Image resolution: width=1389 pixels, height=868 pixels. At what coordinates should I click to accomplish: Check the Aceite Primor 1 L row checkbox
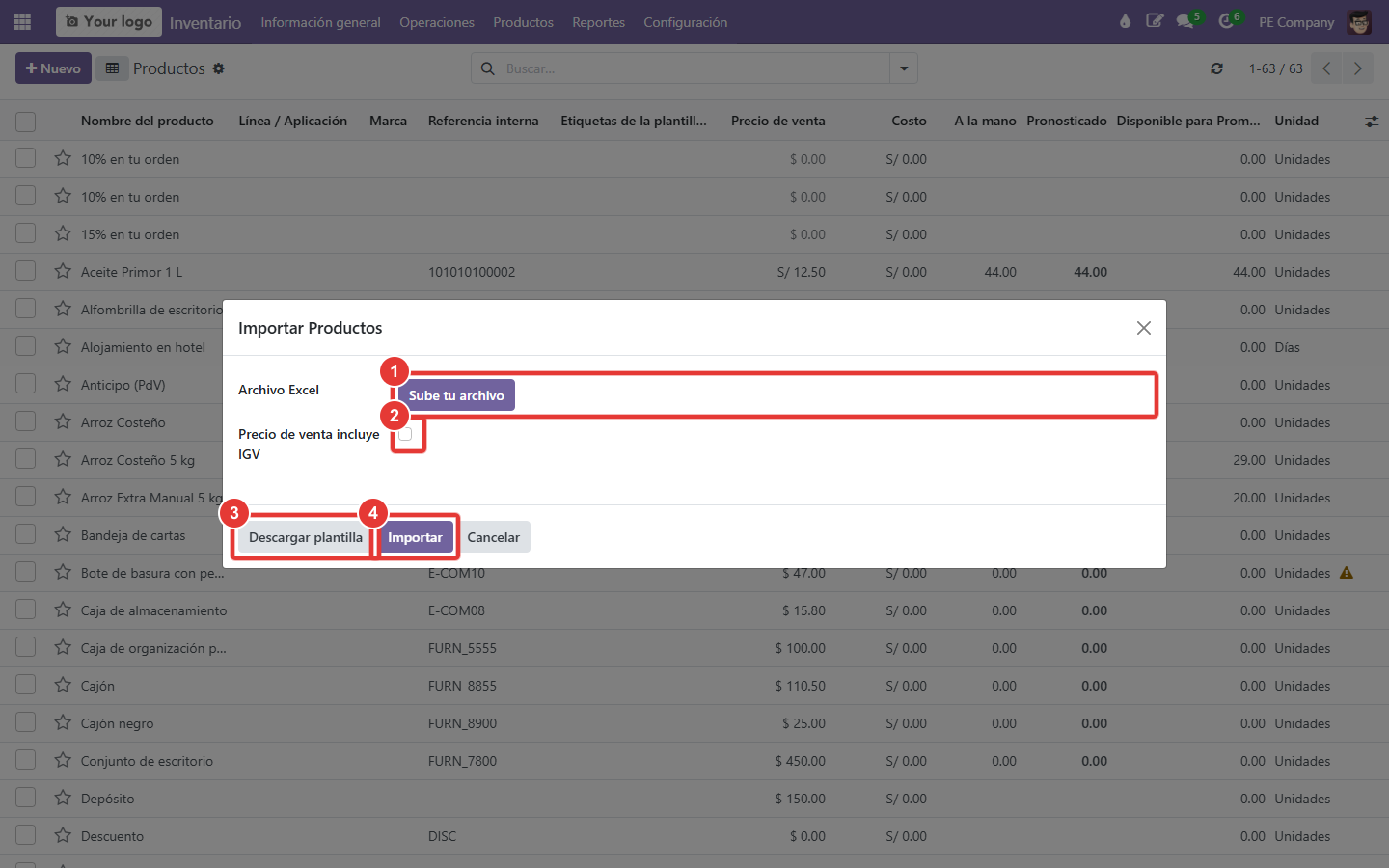[26, 271]
